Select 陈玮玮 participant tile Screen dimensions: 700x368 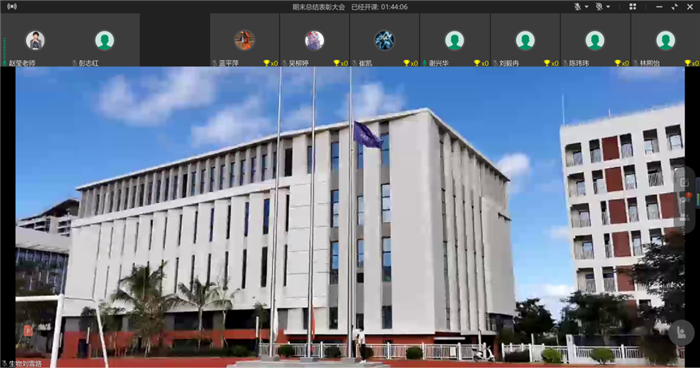point(595,40)
